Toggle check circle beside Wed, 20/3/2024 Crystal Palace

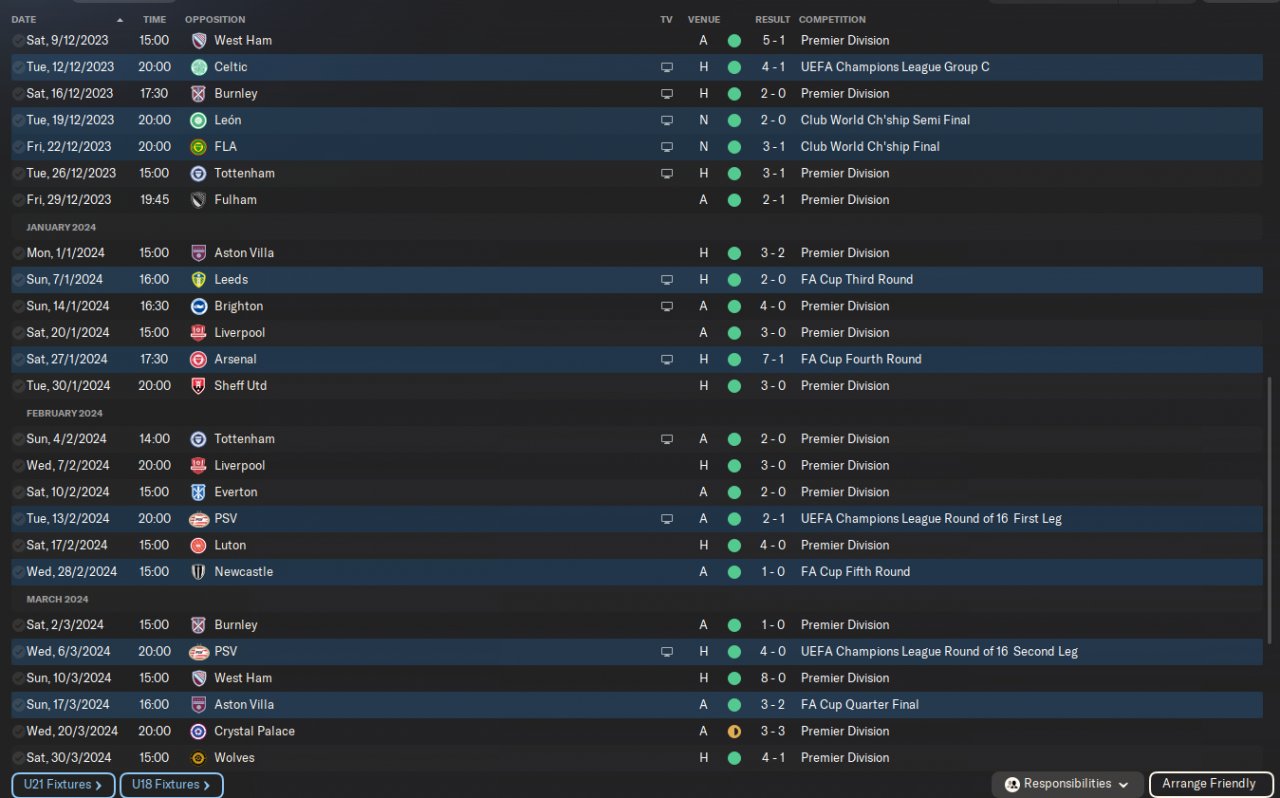[x=18, y=731]
